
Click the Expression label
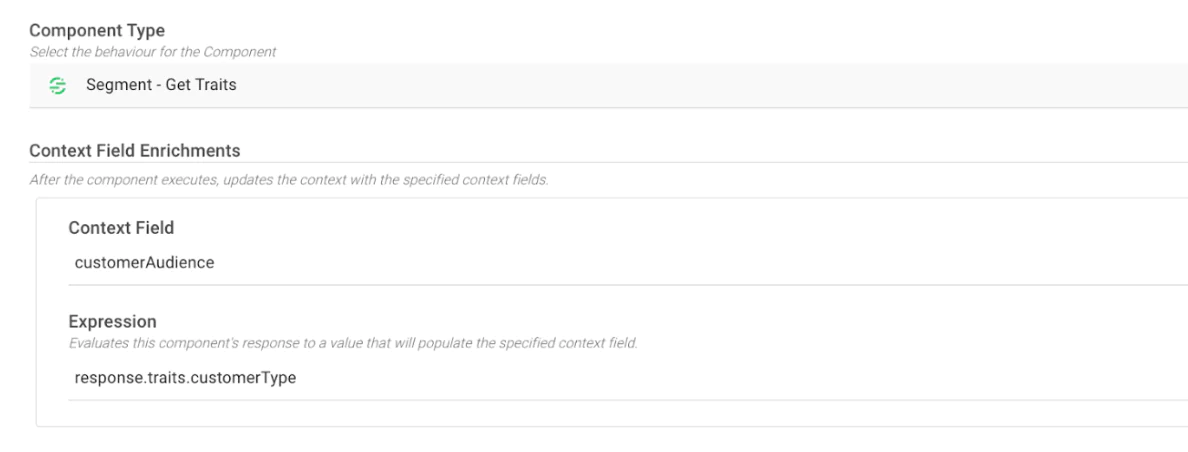112,322
